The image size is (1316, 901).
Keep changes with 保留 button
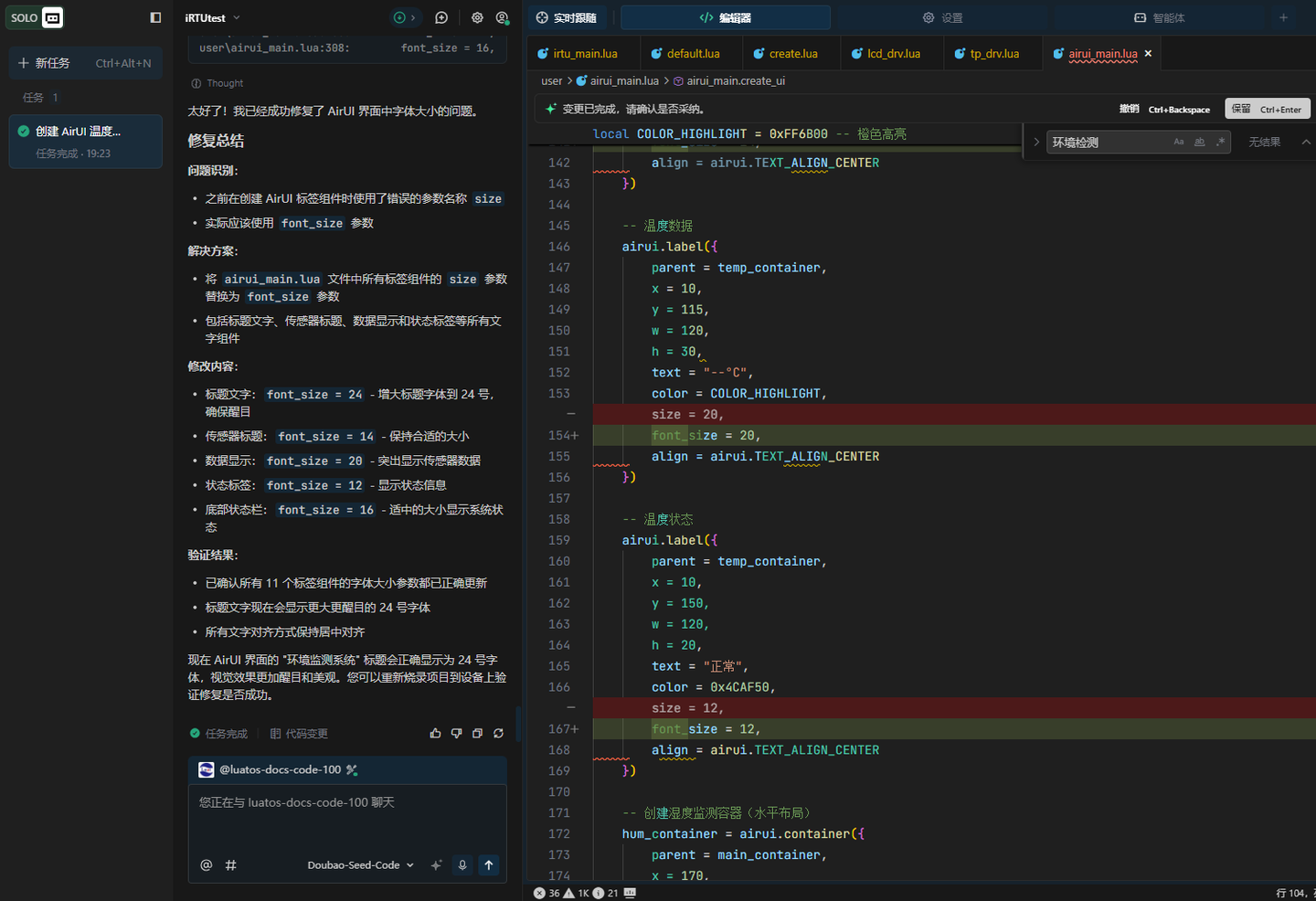pyautogui.click(x=1268, y=109)
